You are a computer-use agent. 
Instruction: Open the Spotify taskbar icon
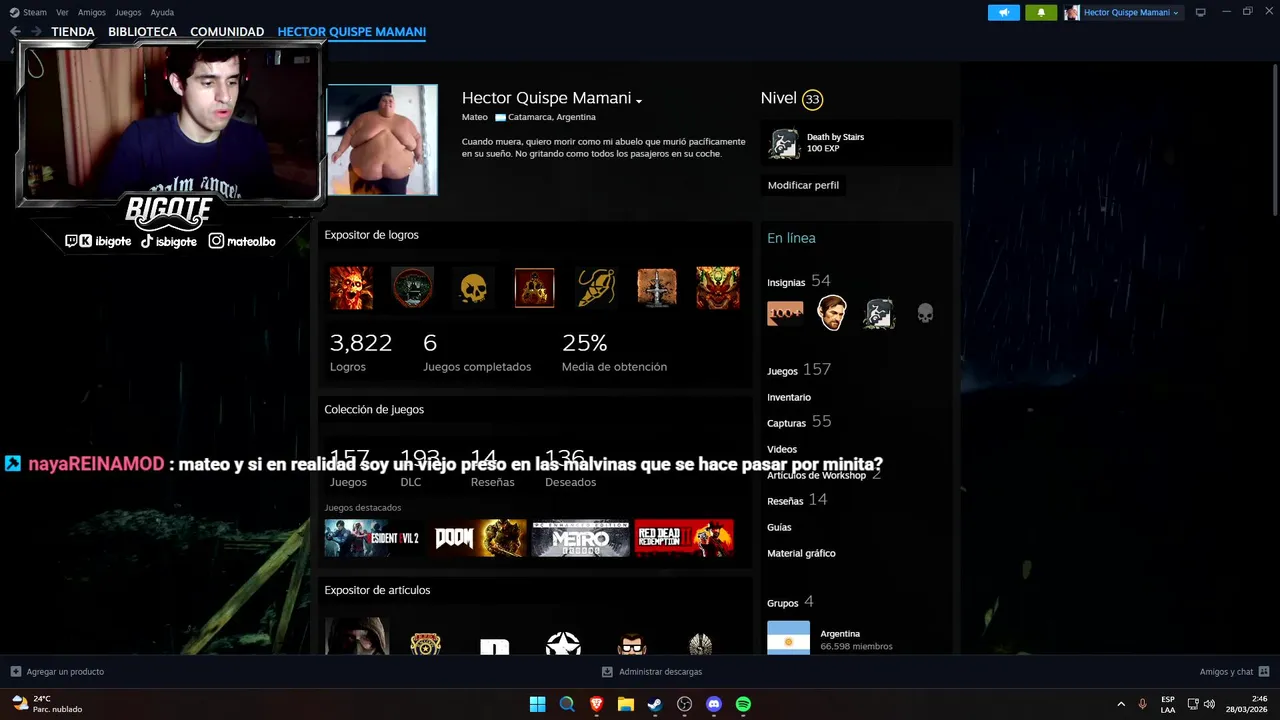(x=743, y=704)
